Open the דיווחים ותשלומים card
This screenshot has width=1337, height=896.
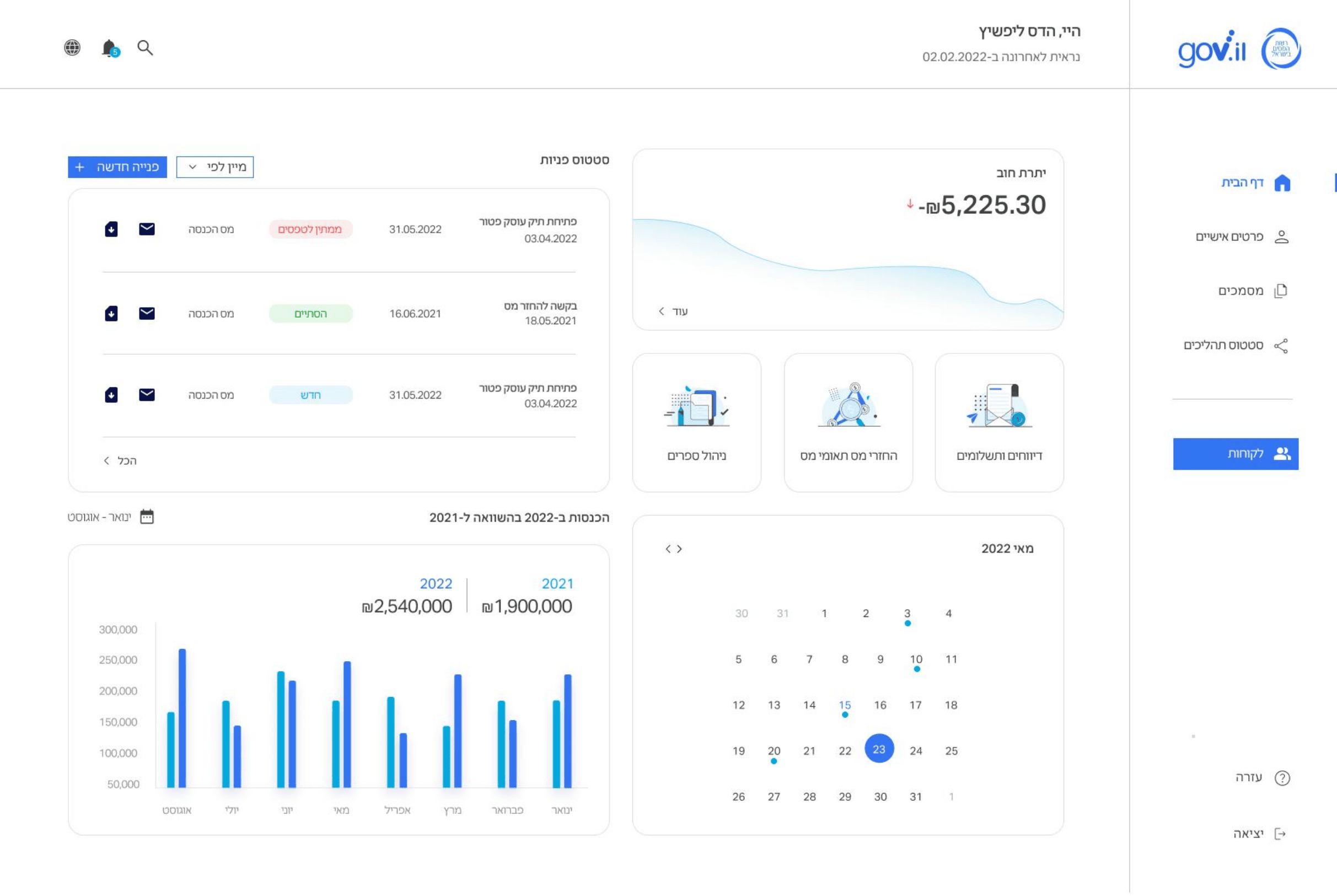pyautogui.click(x=998, y=422)
